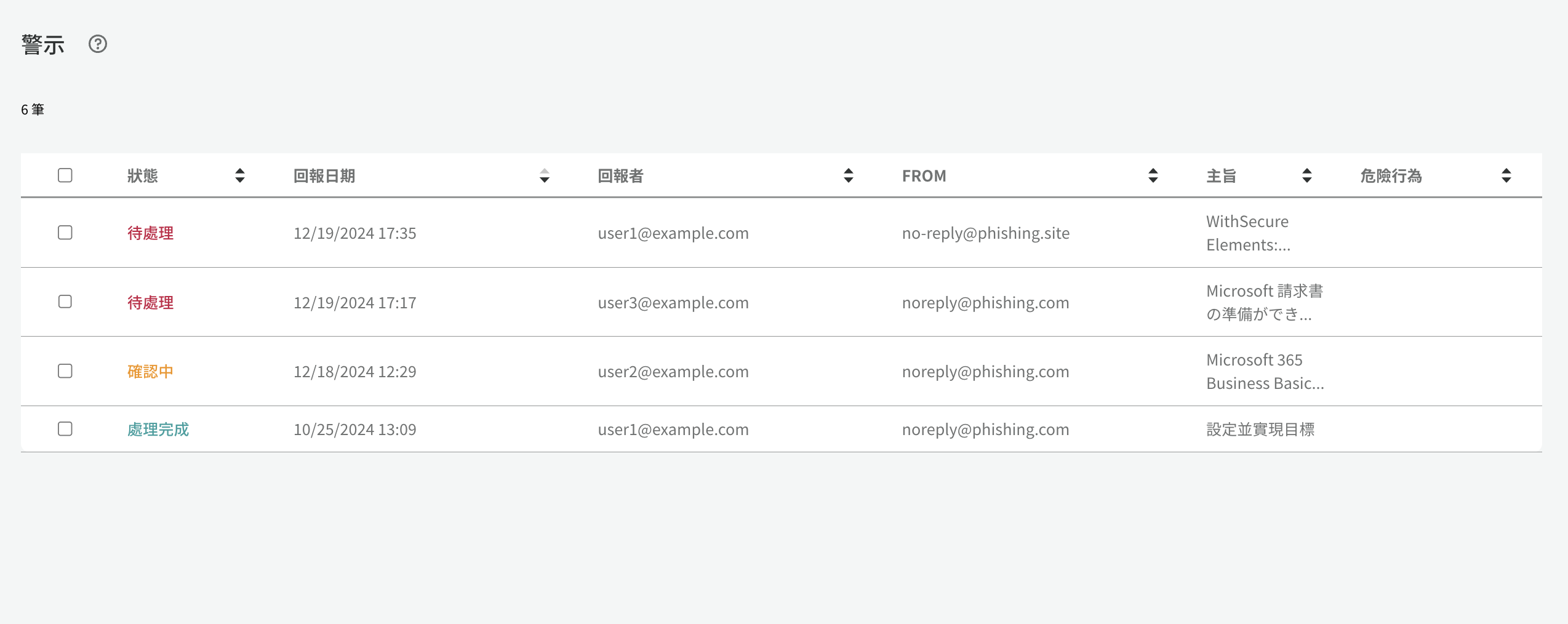Click the FROM column header label
1568x624 pixels.
coord(924,176)
